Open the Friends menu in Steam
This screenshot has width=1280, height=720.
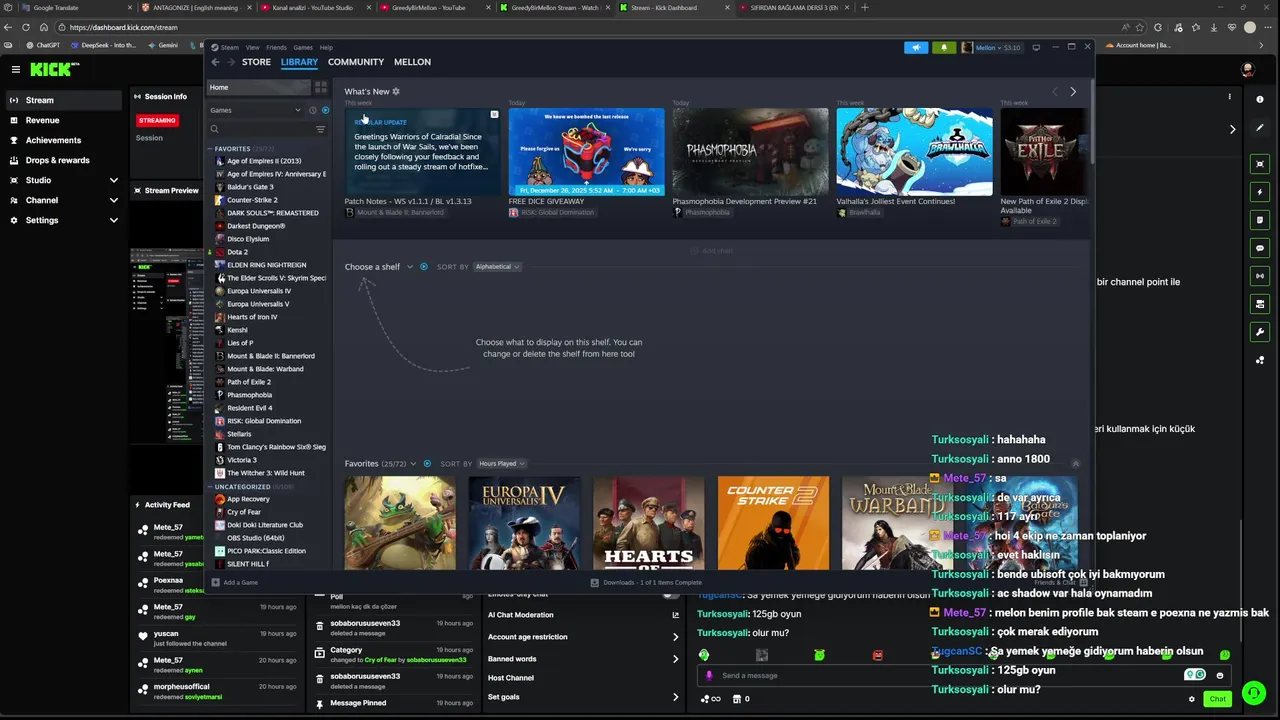pos(276,47)
